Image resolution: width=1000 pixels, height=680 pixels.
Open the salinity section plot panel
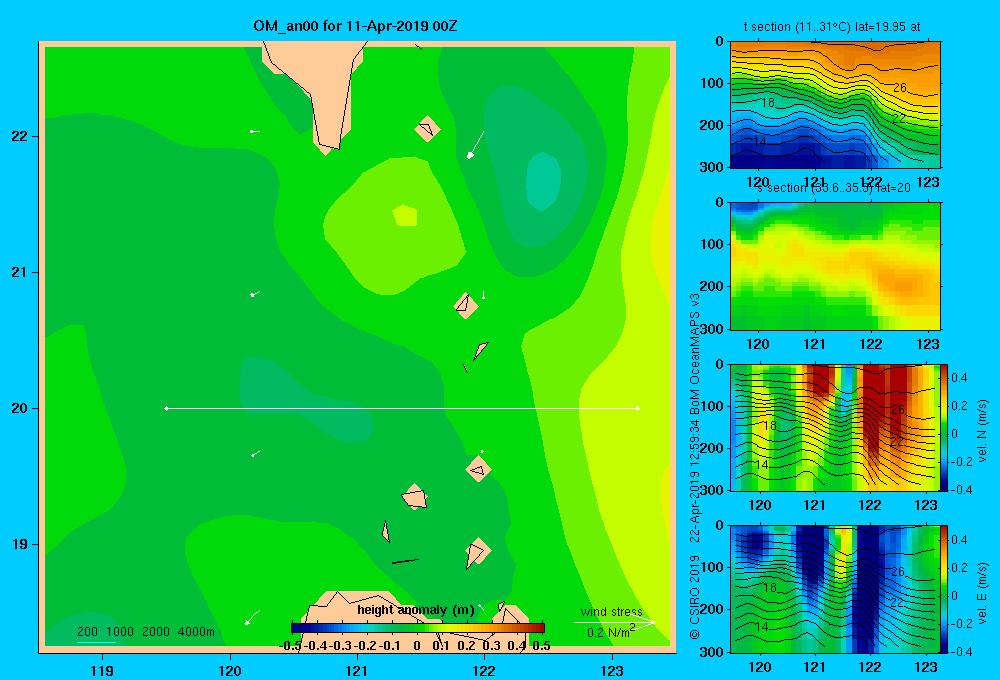[x=835, y=266]
